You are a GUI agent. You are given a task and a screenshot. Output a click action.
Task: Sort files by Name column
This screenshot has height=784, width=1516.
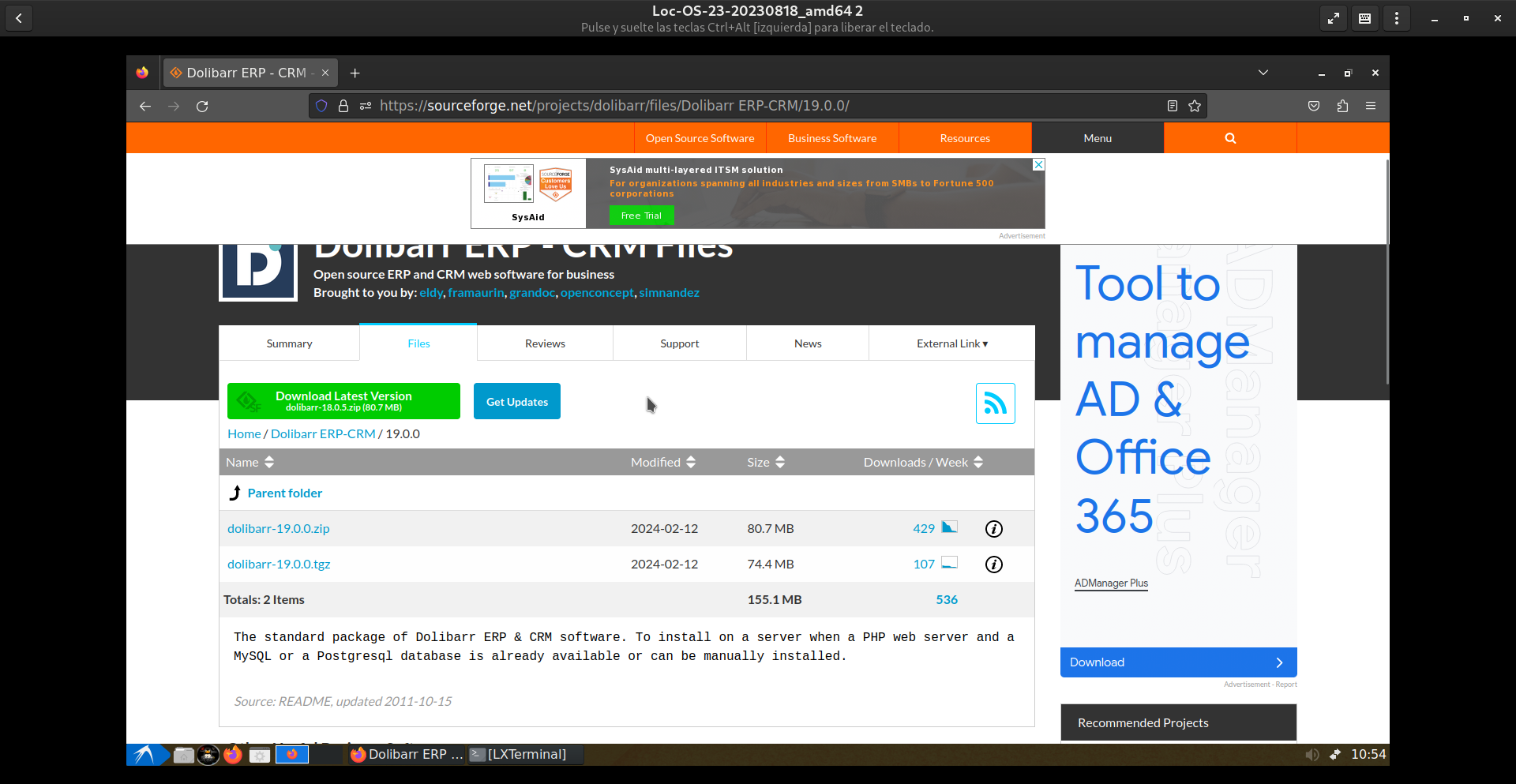[250, 463]
